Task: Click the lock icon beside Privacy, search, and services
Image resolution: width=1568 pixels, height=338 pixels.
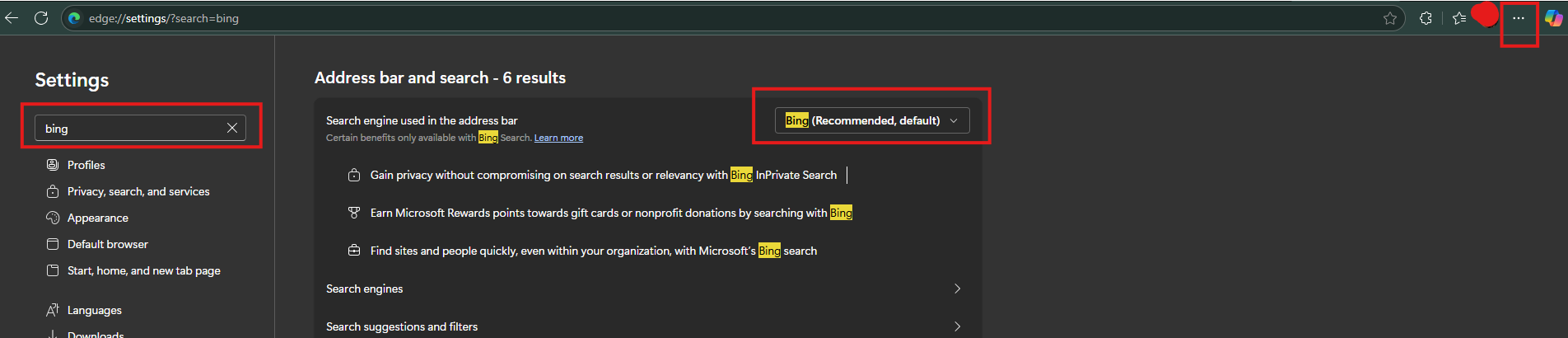Action: (x=53, y=191)
